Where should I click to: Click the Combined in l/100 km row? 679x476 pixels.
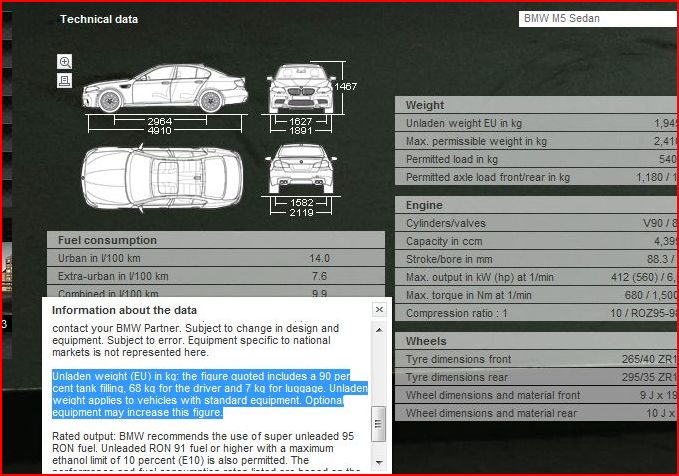click(216, 291)
